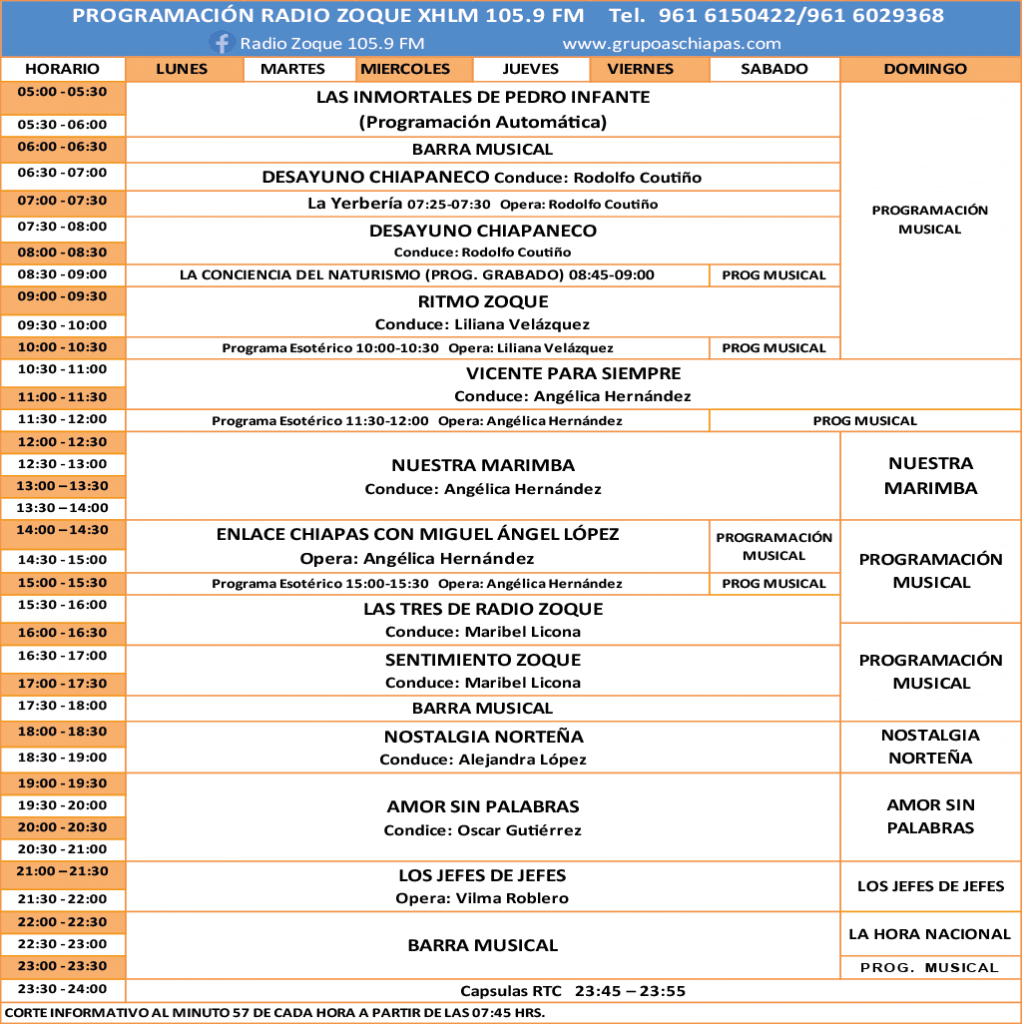Click PROG MUSICAL cell in 08:30 row
Viewport: 1022px width, 1024px height.
pyautogui.click(x=774, y=276)
